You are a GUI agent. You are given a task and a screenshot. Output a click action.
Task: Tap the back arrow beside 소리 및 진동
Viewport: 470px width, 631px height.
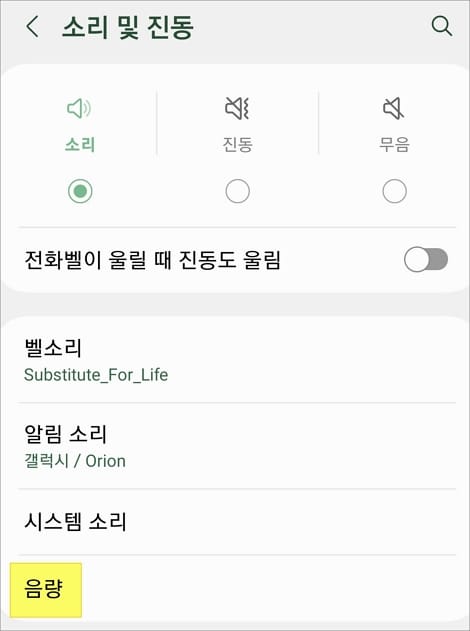tap(33, 27)
